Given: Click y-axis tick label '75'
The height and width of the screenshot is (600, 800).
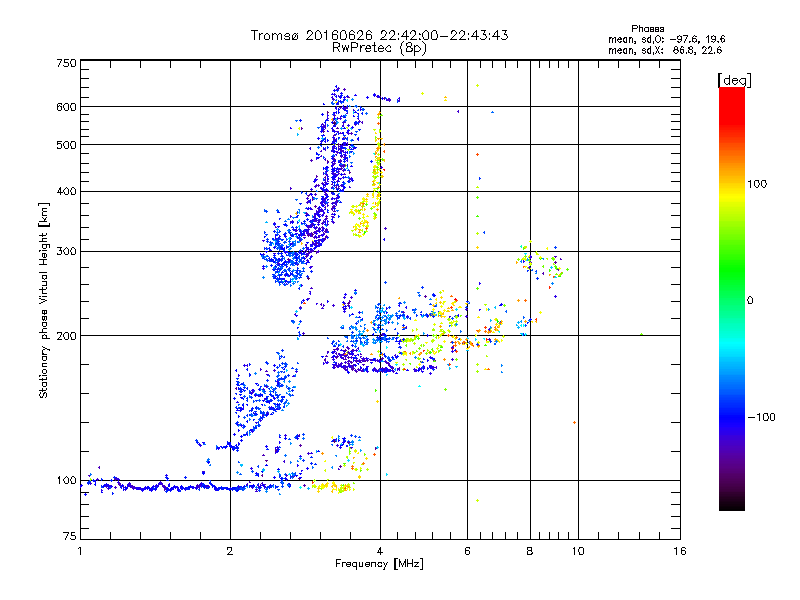Looking at the screenshot, I should tap(70, 536).
